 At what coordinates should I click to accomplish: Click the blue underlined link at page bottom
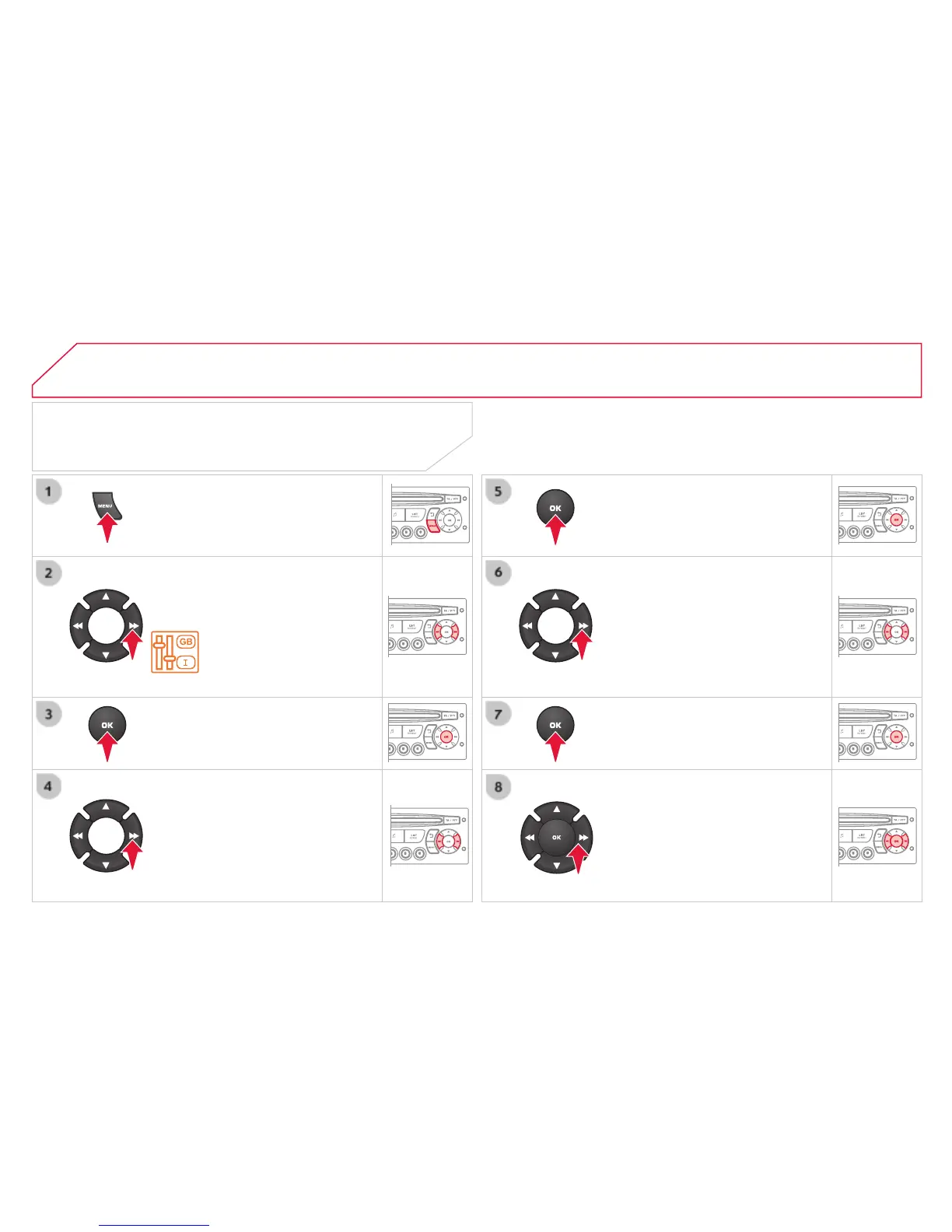(x=154, y=1225)
